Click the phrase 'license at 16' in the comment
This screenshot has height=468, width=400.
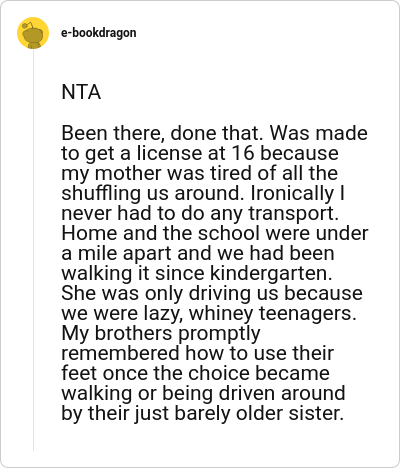click(195, 153)
